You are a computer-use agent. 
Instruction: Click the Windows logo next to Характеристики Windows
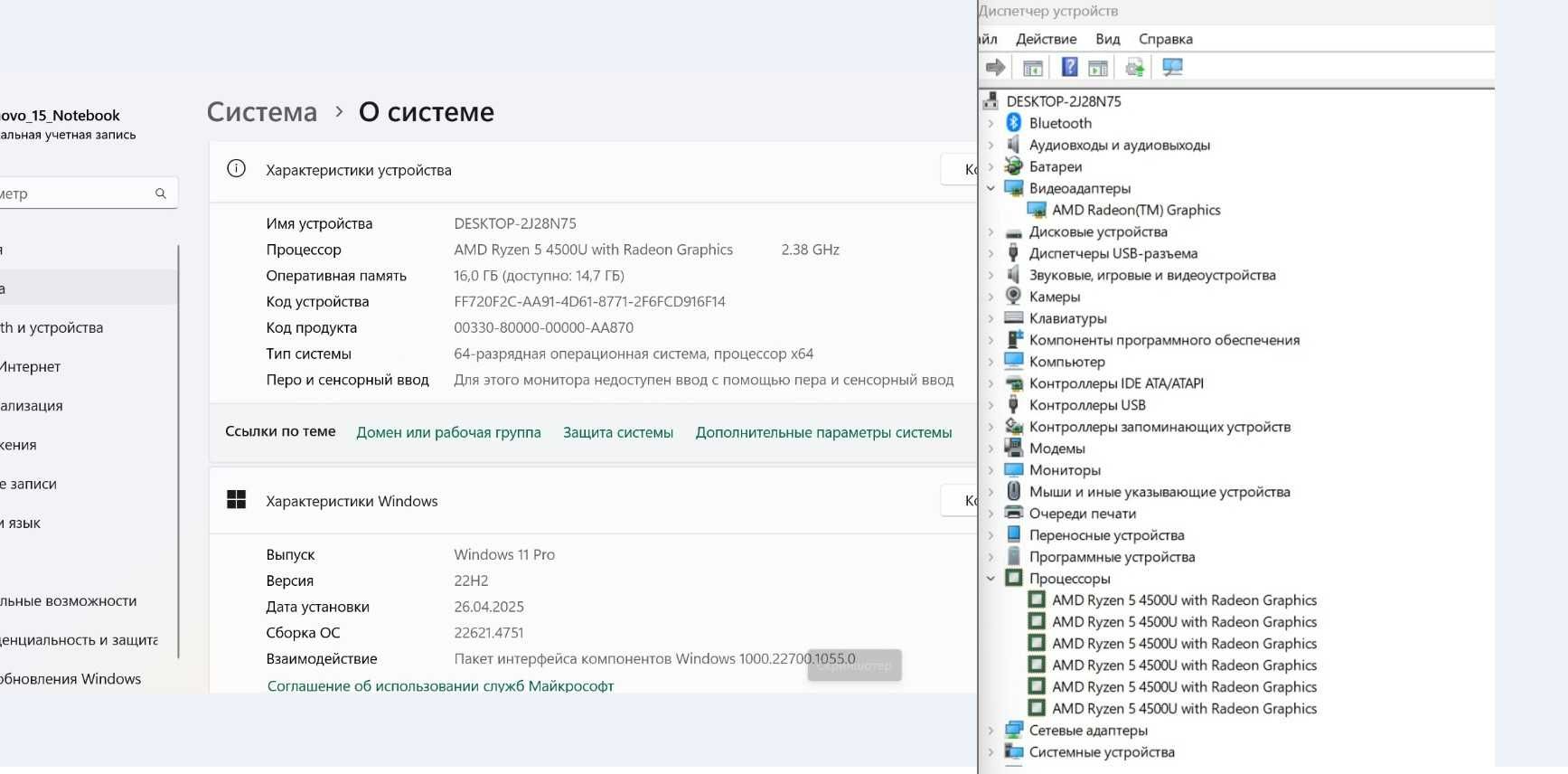point(237,500)
